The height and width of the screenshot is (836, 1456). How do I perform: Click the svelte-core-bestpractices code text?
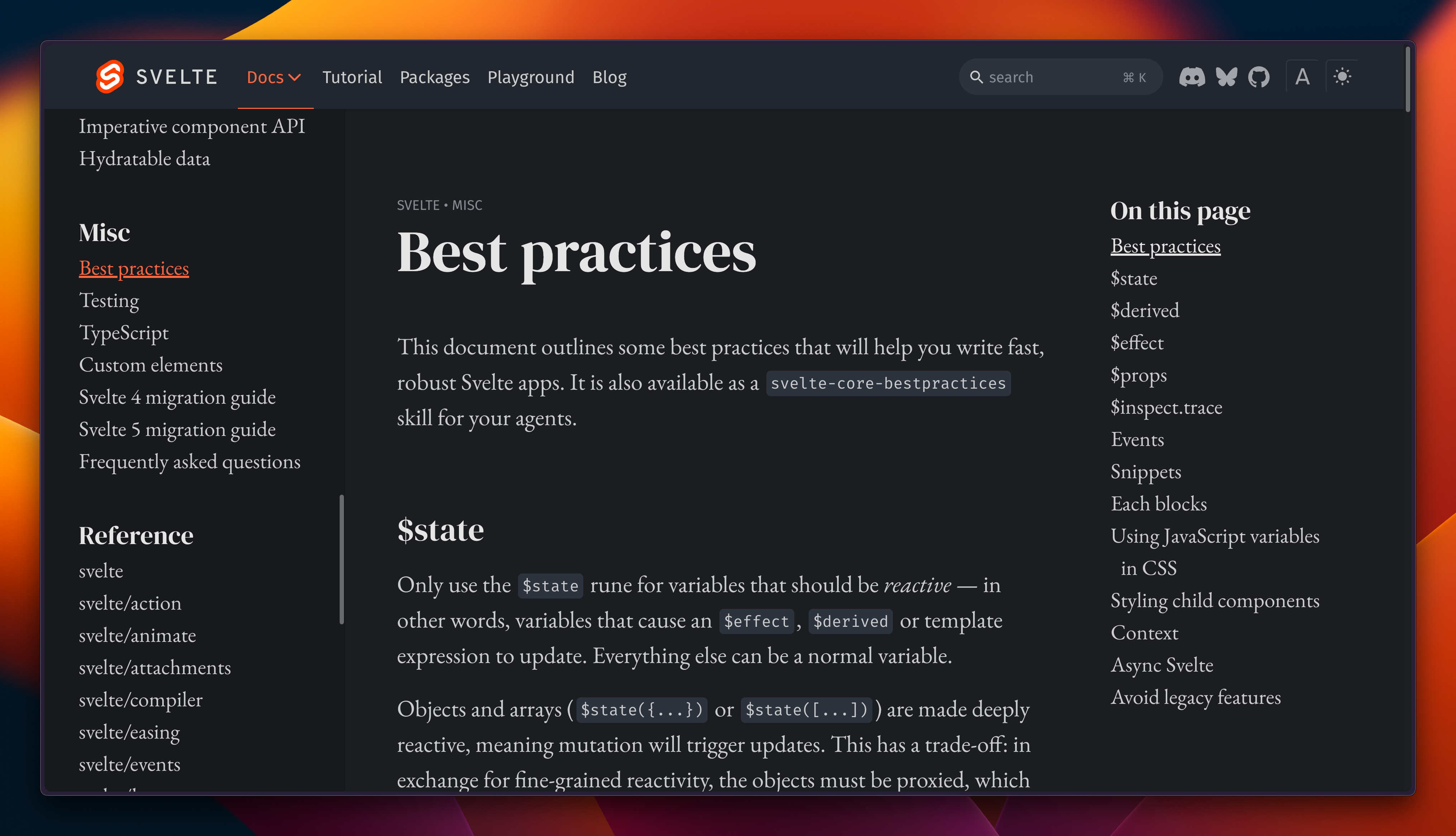pyautogui.click(x=888, y=383)
